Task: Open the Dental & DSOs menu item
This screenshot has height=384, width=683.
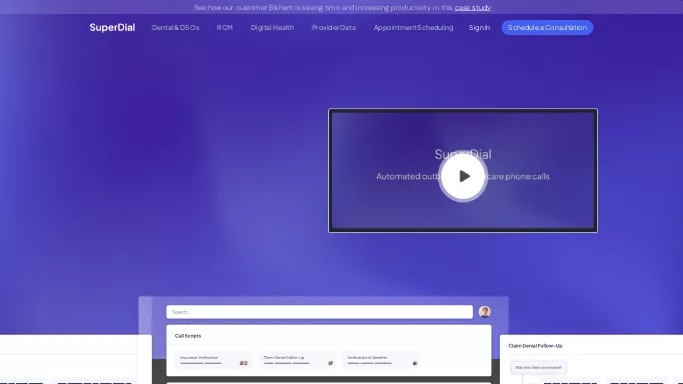Action: (176, 27)
